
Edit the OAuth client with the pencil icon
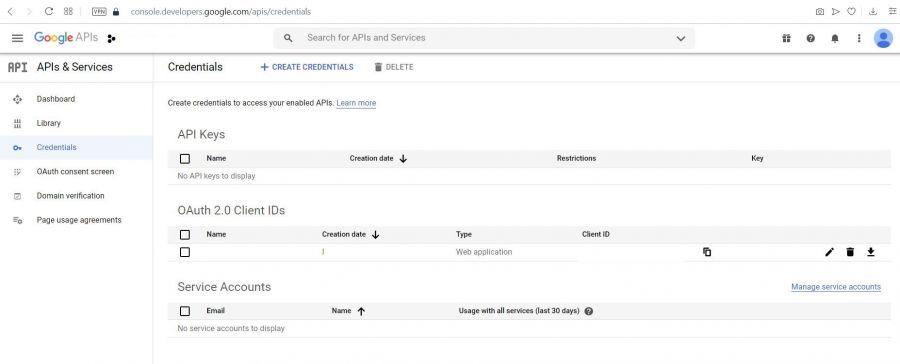pos(829,252)
